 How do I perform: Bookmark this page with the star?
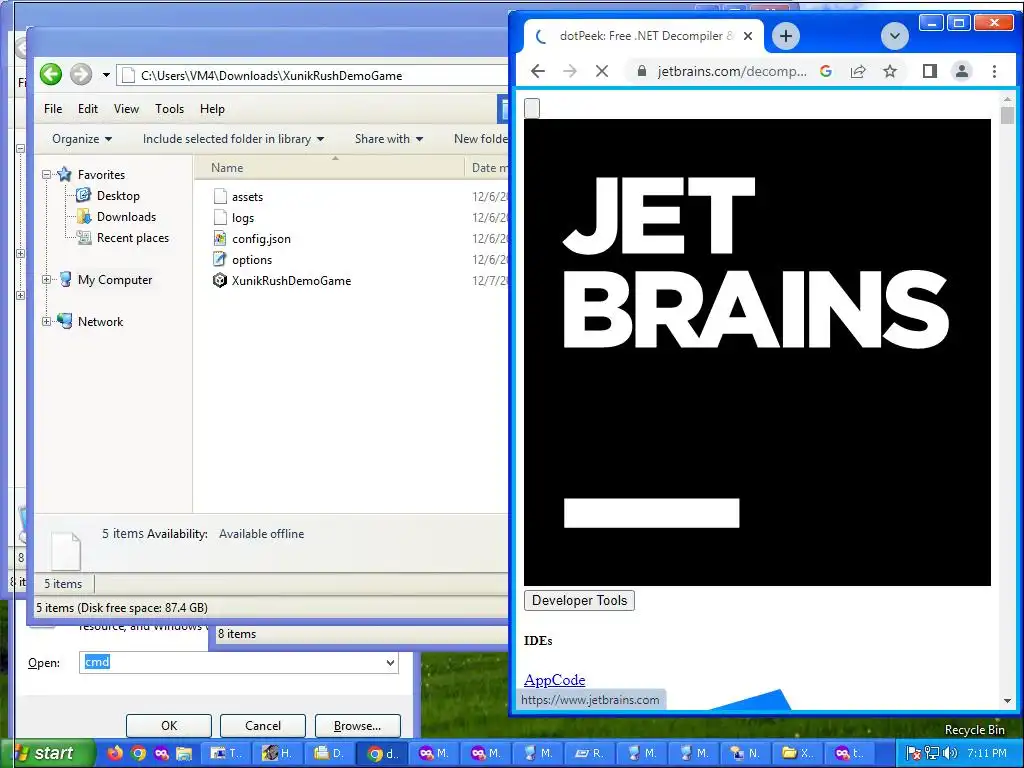coord(890,71)
